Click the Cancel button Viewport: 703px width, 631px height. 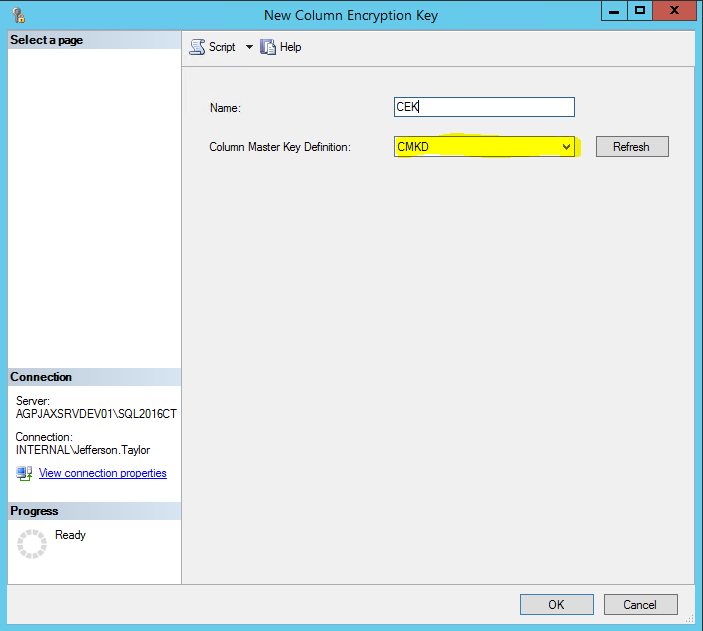(x=640, y=605)
